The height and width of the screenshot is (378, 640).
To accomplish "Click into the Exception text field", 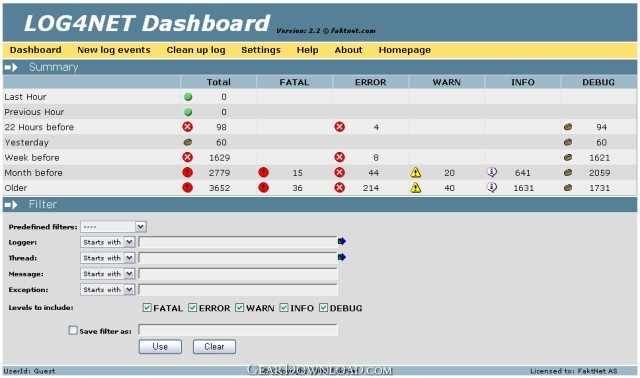I will pos(238,289).
